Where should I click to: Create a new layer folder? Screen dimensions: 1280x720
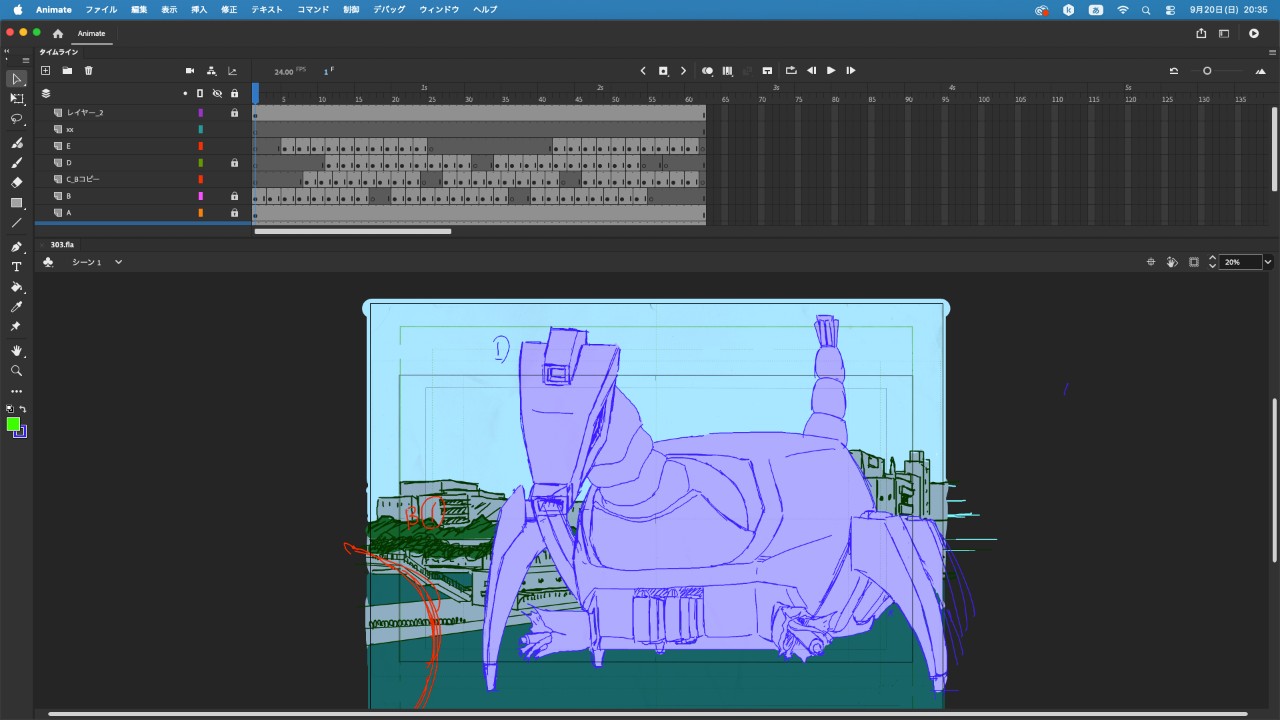(x=67, y=71)
